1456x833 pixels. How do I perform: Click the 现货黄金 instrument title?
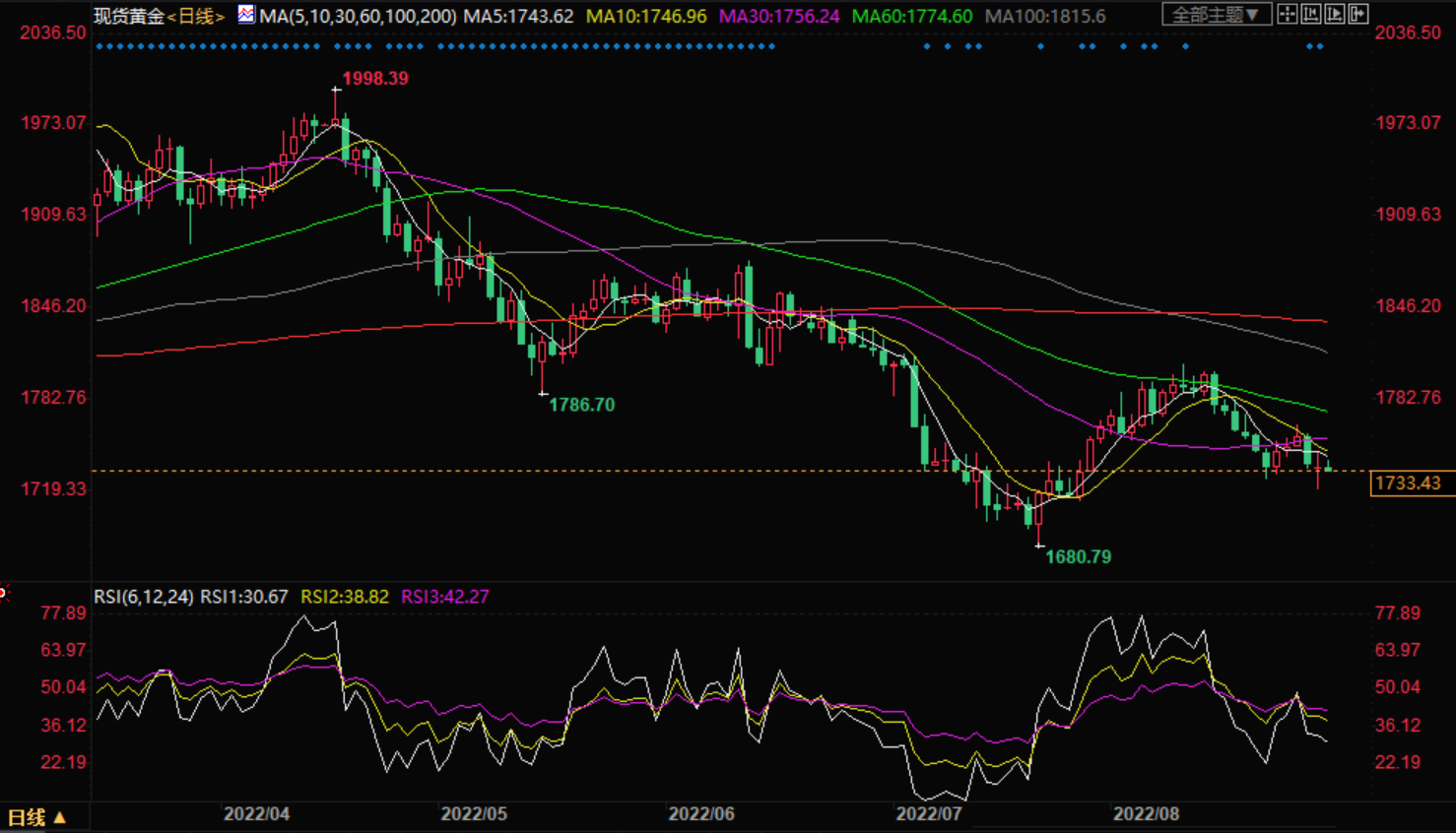click(x=129, y=17)
